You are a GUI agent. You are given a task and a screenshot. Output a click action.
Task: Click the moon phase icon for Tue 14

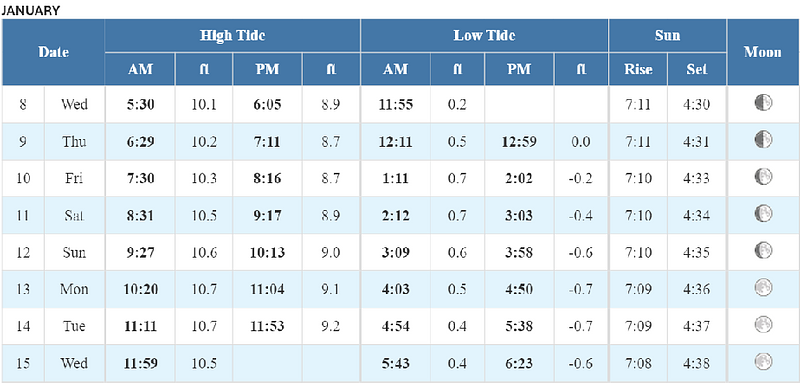click(763, 324)
